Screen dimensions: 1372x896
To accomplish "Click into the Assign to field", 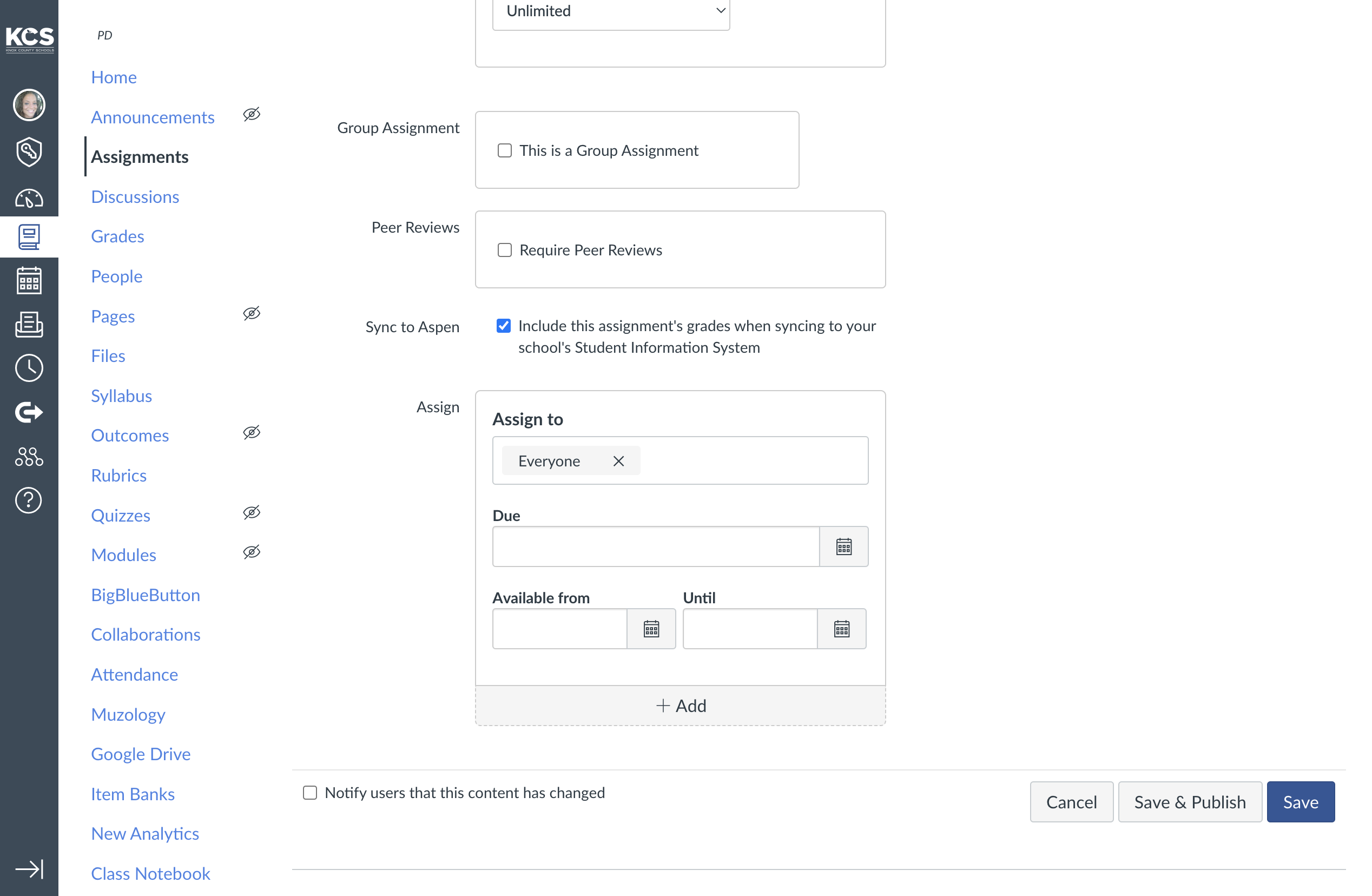I will [x=680, y=460].
